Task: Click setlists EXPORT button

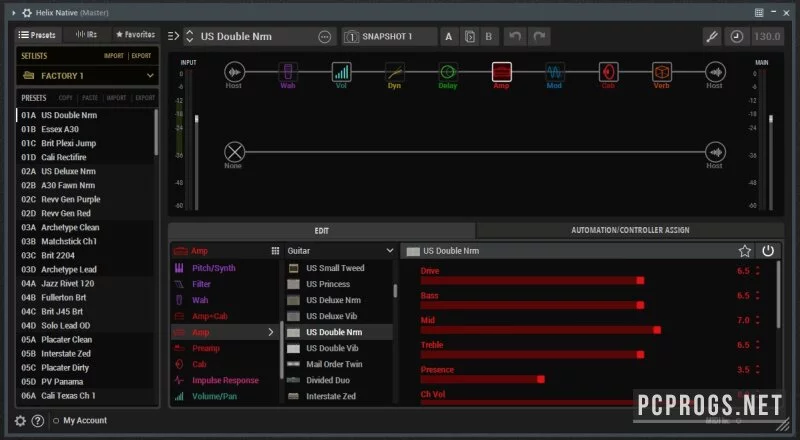Action: tap(141, 56)
